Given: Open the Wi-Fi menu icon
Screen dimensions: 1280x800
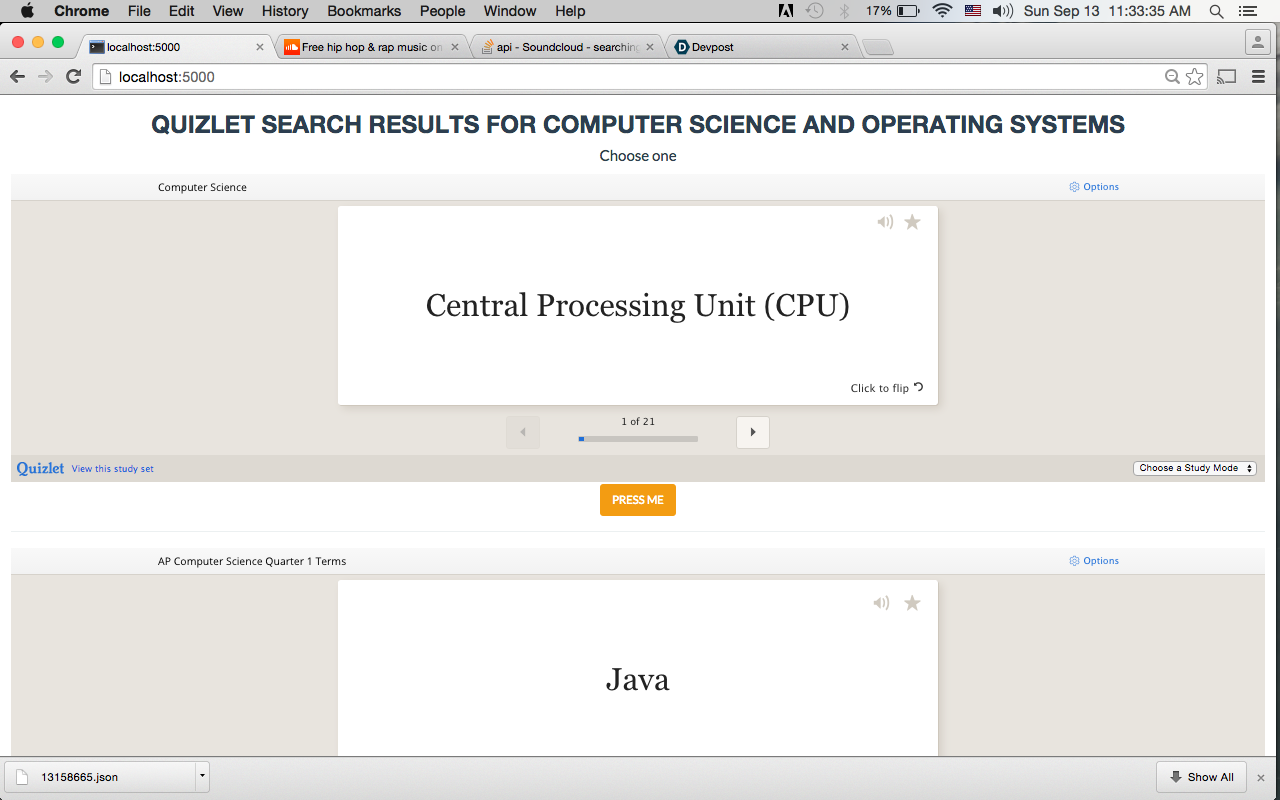Looking at the screenshot, I should pos(942,11).
